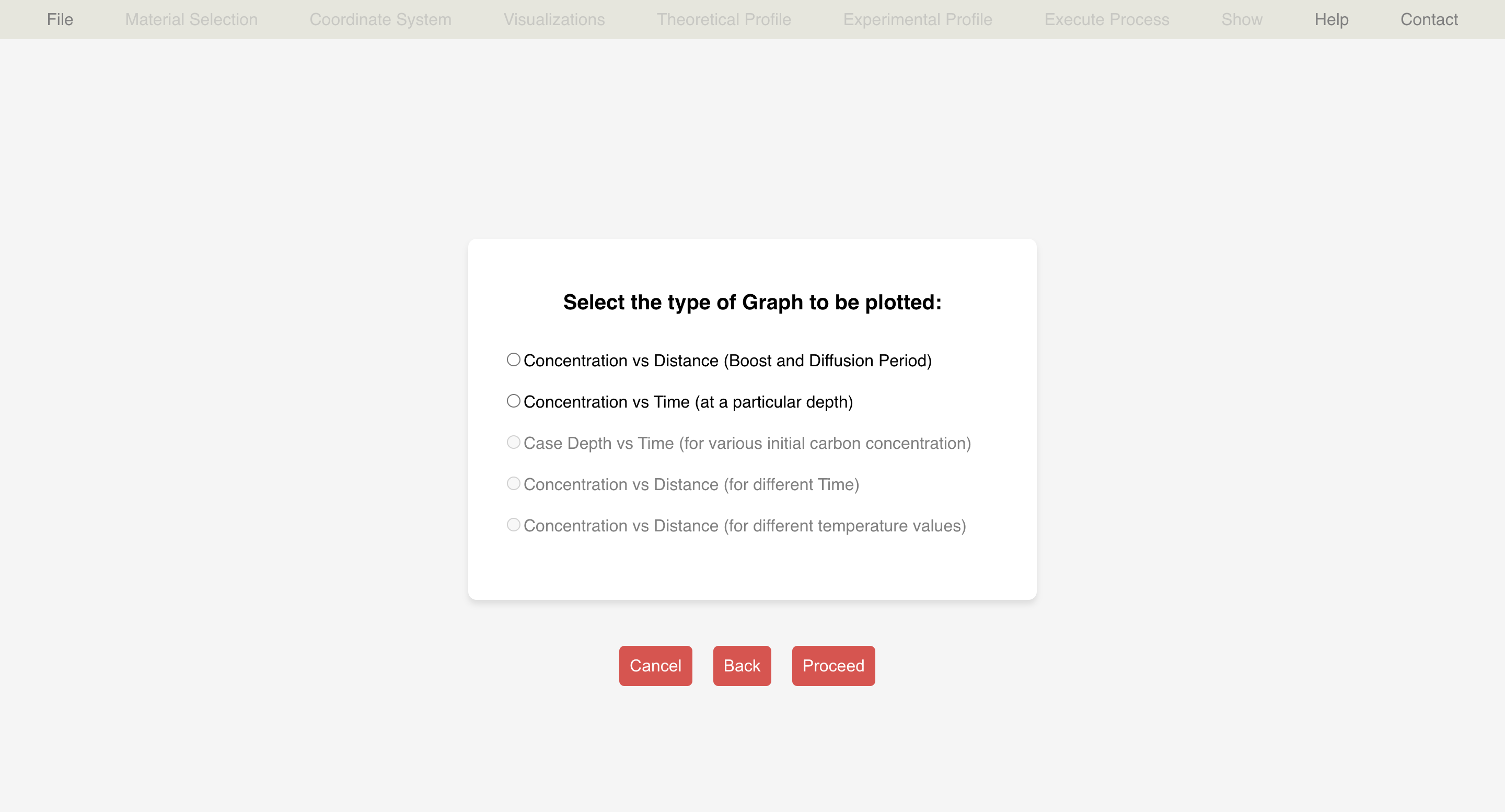
Task: Select the Theoretical Profile menu
Action: (x=724, y=19)
